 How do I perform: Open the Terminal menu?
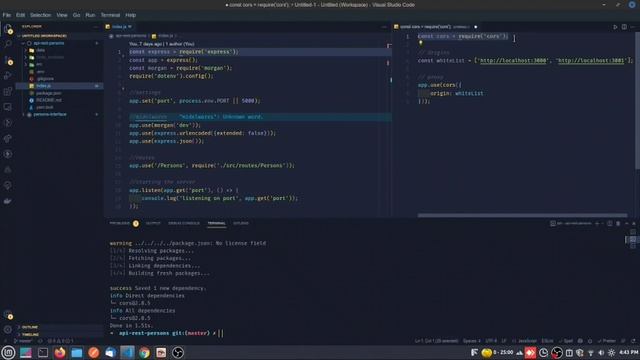110,15
